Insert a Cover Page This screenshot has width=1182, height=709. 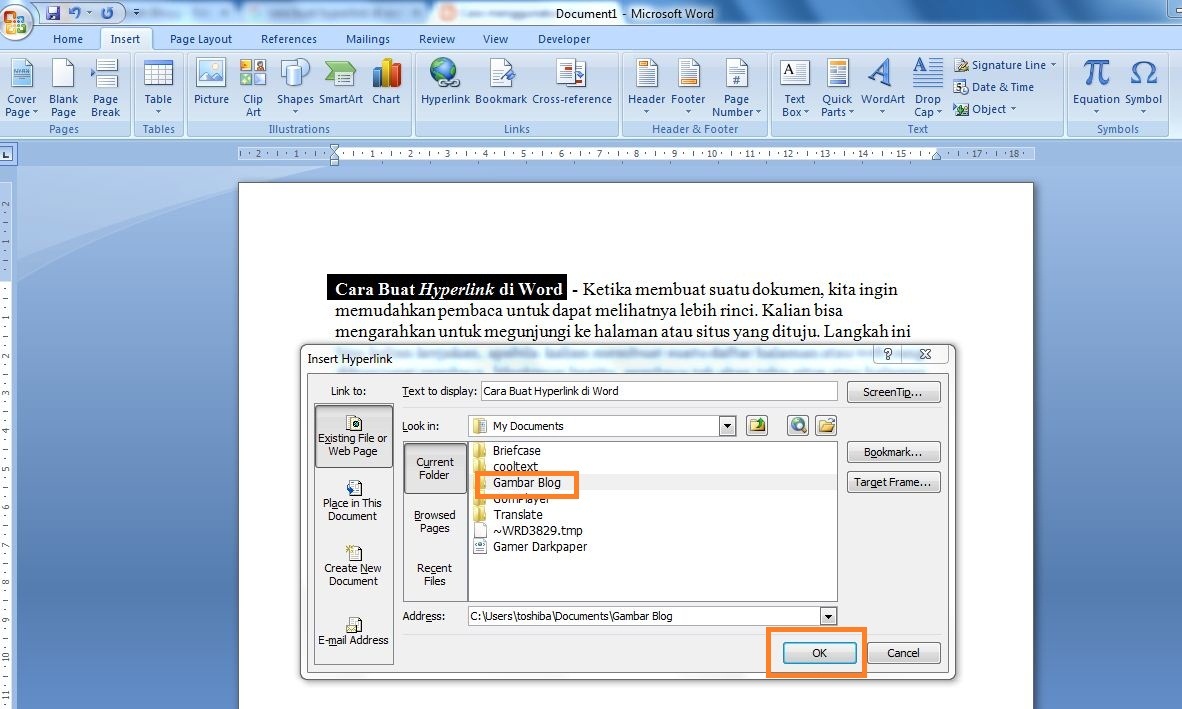[21, 88]
